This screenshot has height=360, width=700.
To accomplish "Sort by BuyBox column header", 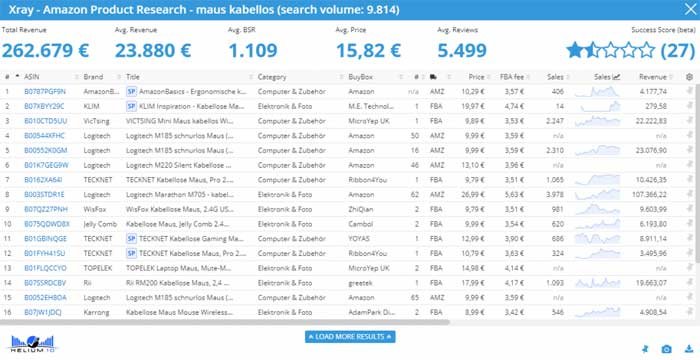I will pyautogui.click(x=360, y=77).
